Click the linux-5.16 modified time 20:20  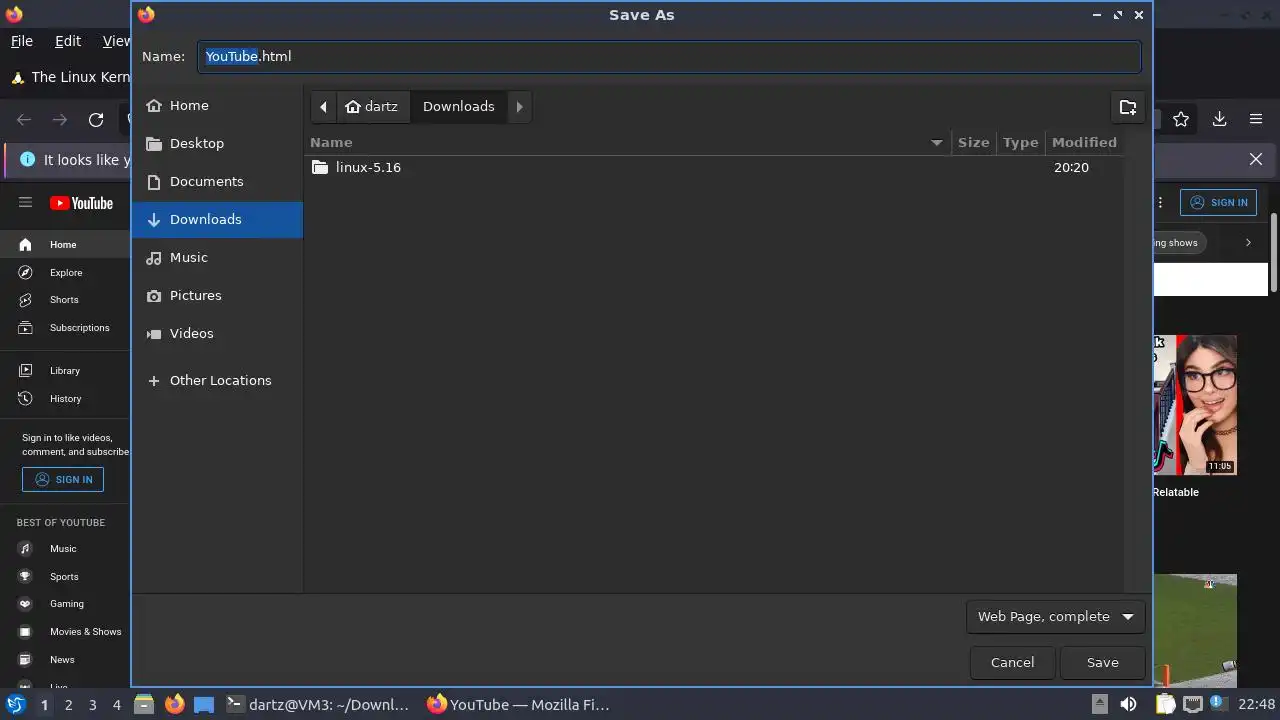(x=1071, y=167)
